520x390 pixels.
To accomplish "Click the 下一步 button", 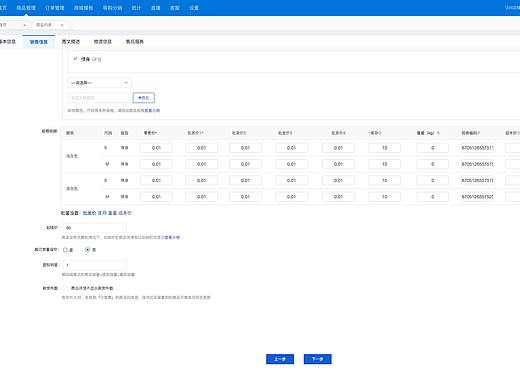I will [x=318, y=359].
